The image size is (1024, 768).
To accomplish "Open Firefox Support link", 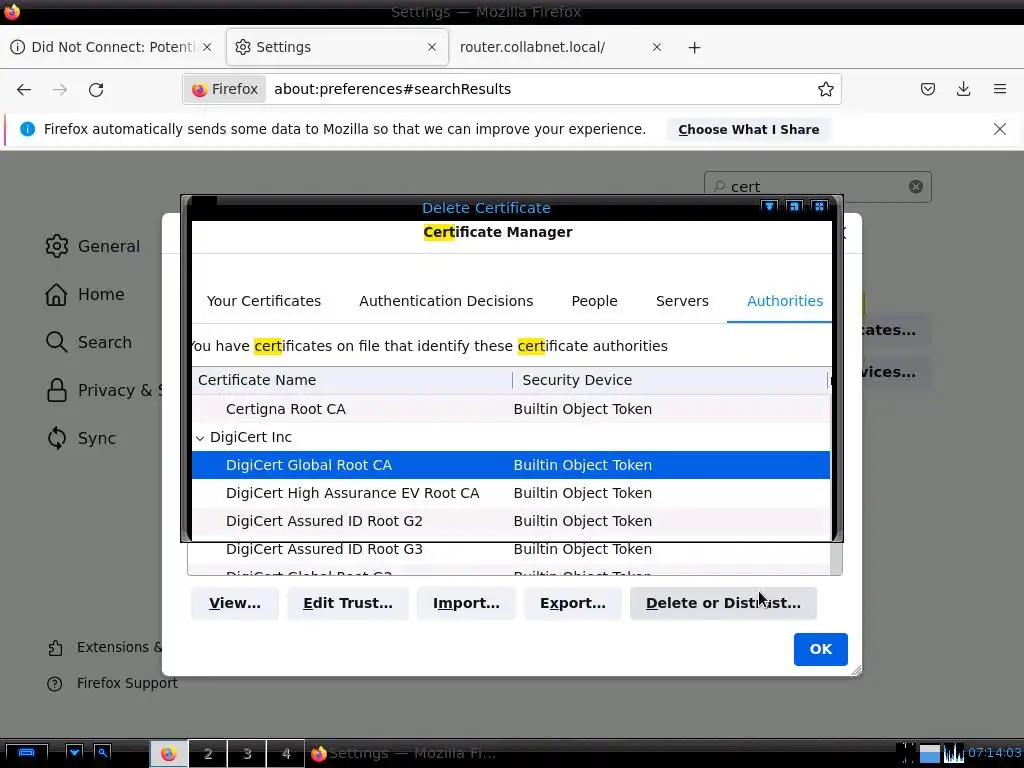I will coord(112,683).
